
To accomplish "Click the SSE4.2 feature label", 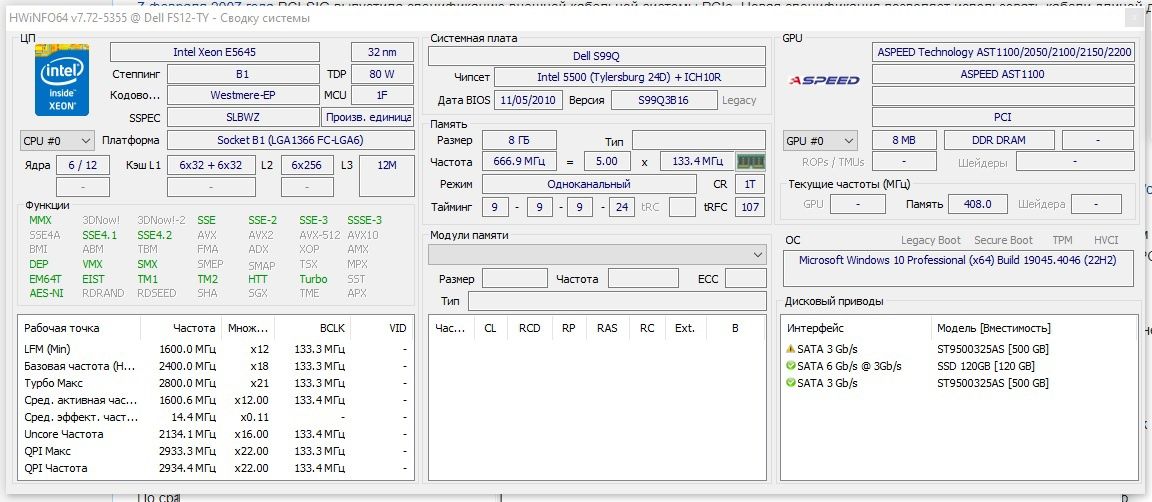I will [154, 235].
